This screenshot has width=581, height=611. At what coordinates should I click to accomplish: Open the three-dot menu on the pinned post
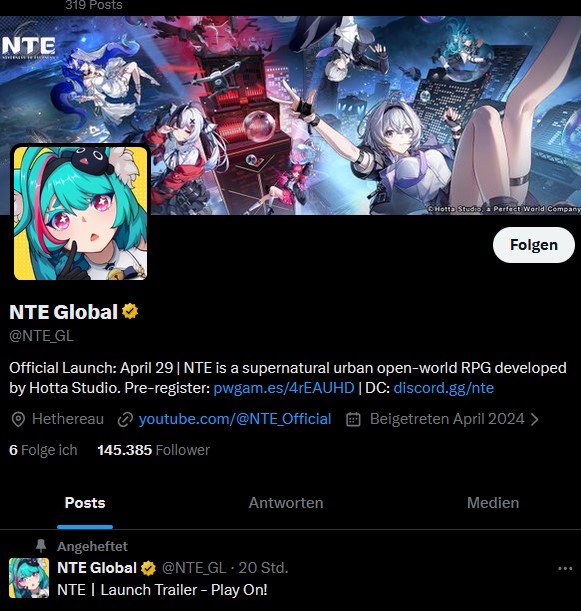[565, 569]
